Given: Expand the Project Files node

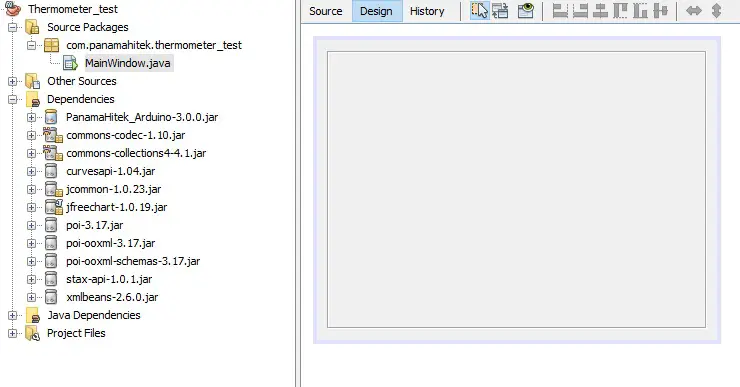Looking at the screenshot, I should pos(13,333).
